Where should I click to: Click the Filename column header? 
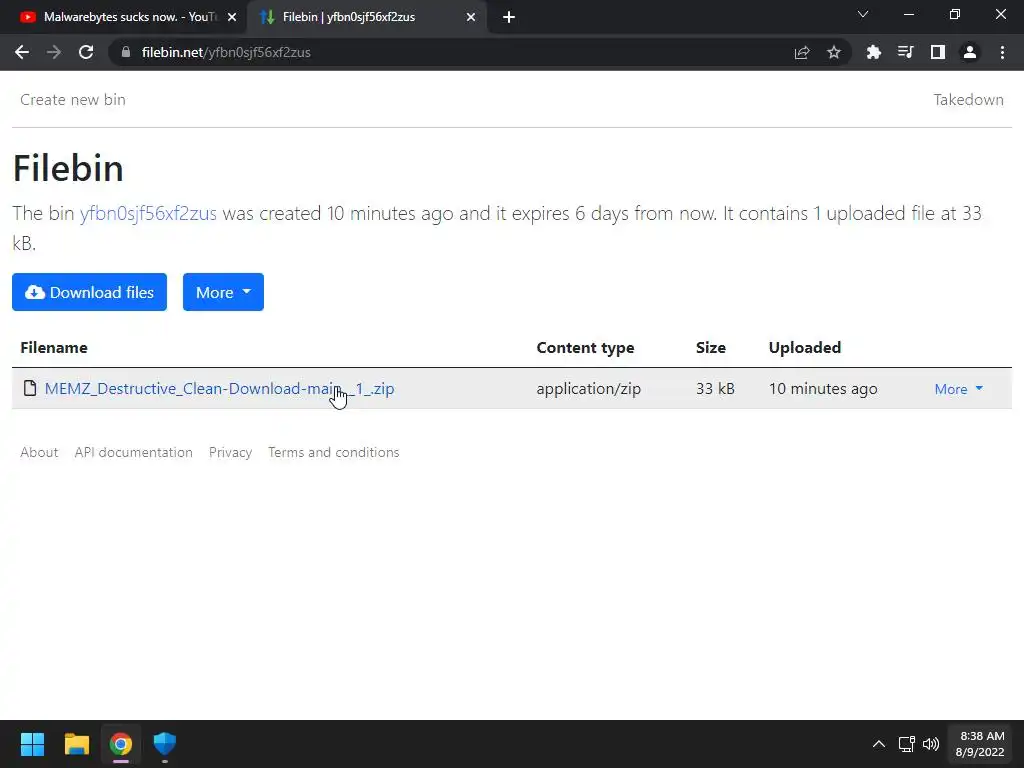tap(54, 347)
